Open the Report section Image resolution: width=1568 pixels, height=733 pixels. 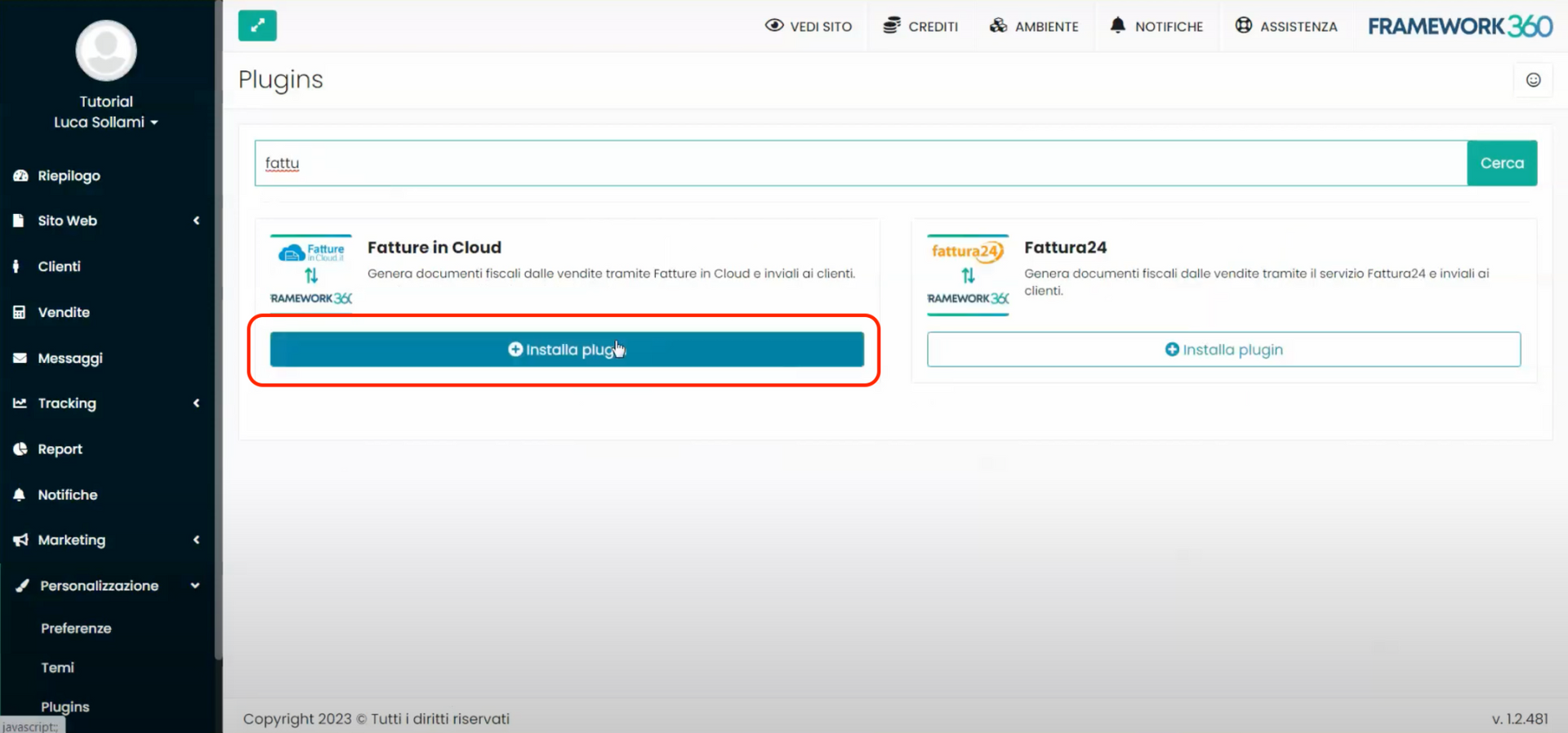coord(60,449)
